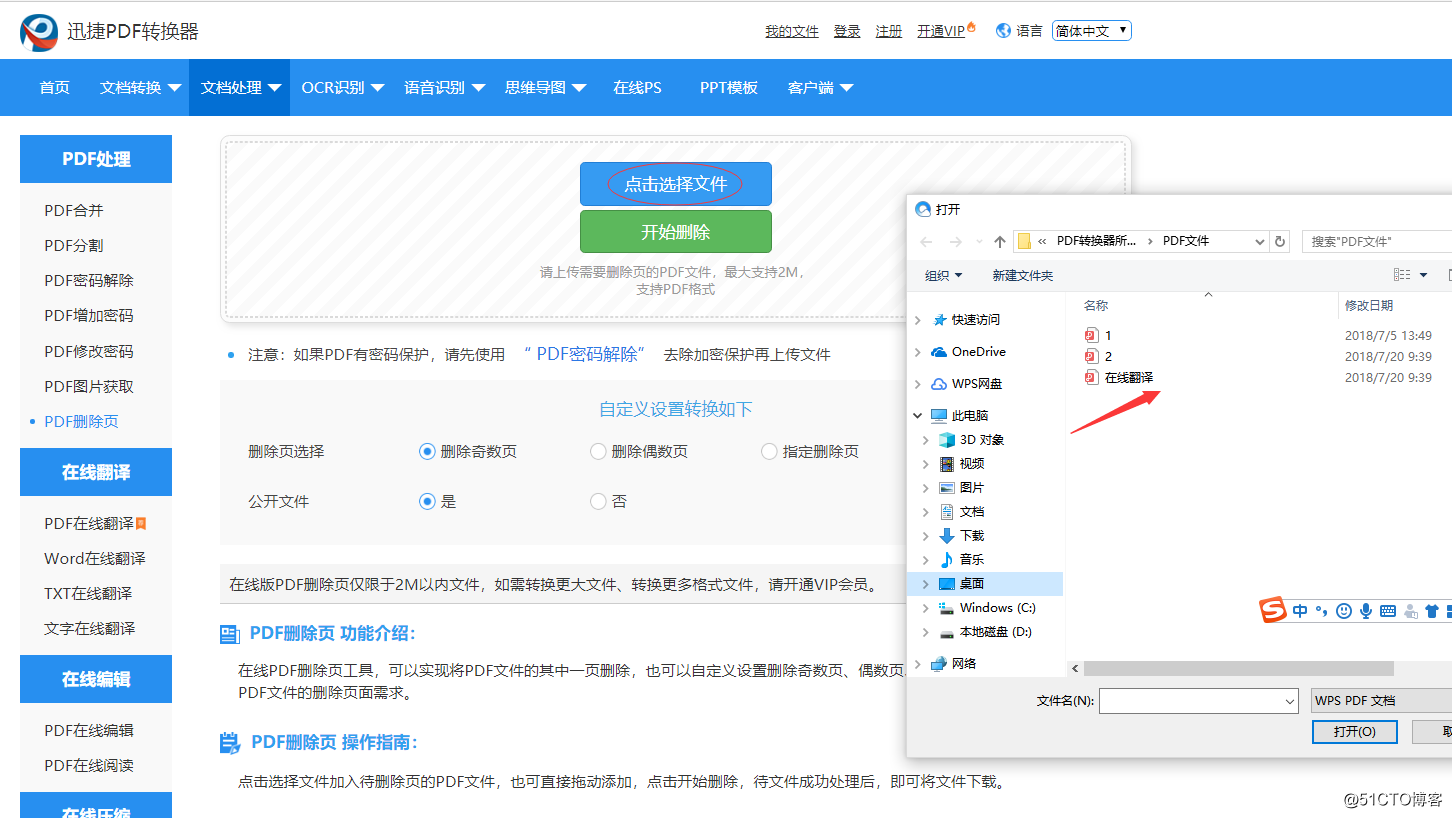Click 打开(O) in the file dialog

click(x=1355, y=732)
